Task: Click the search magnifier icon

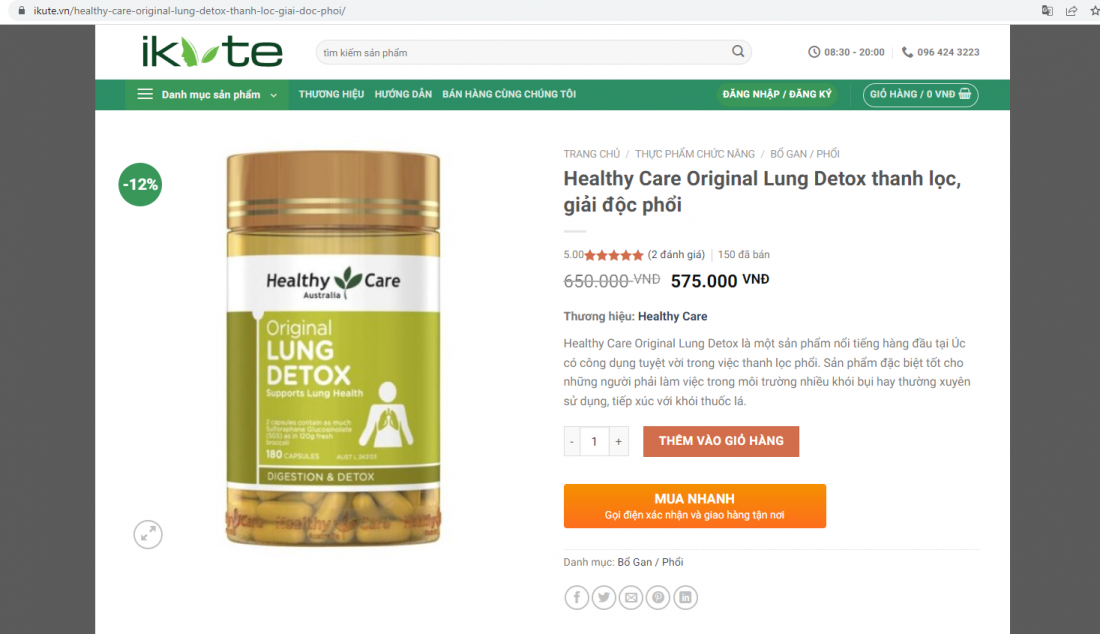Action: coord(738,51)
